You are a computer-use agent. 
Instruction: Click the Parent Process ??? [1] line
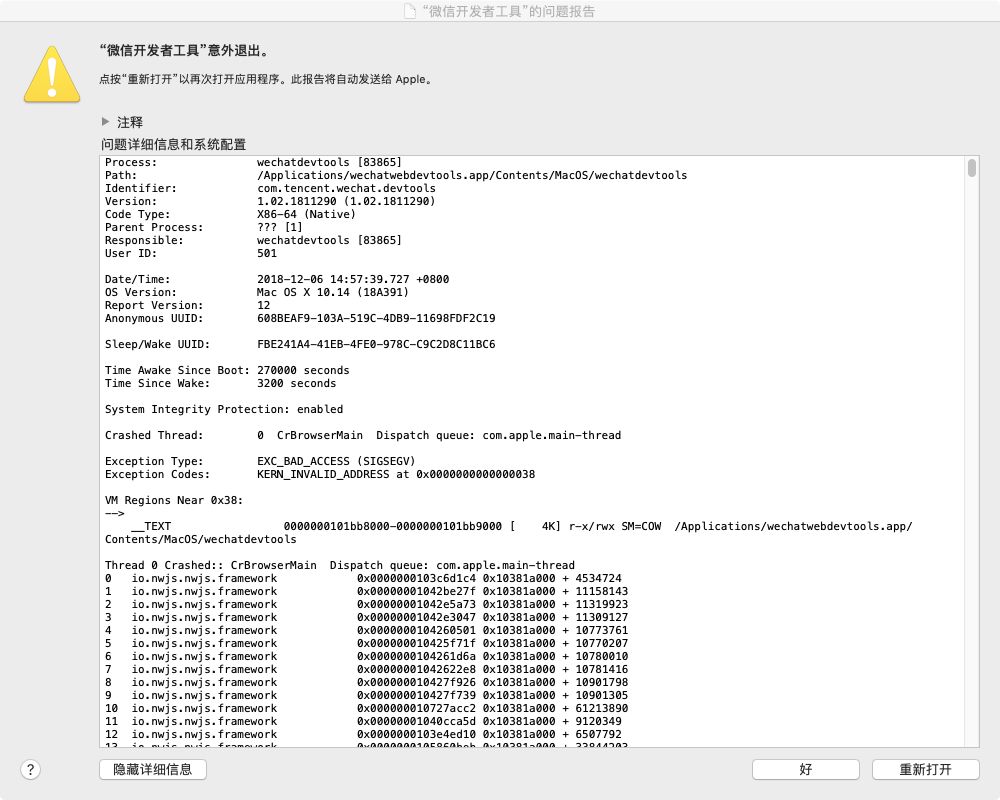click(203, 227)
